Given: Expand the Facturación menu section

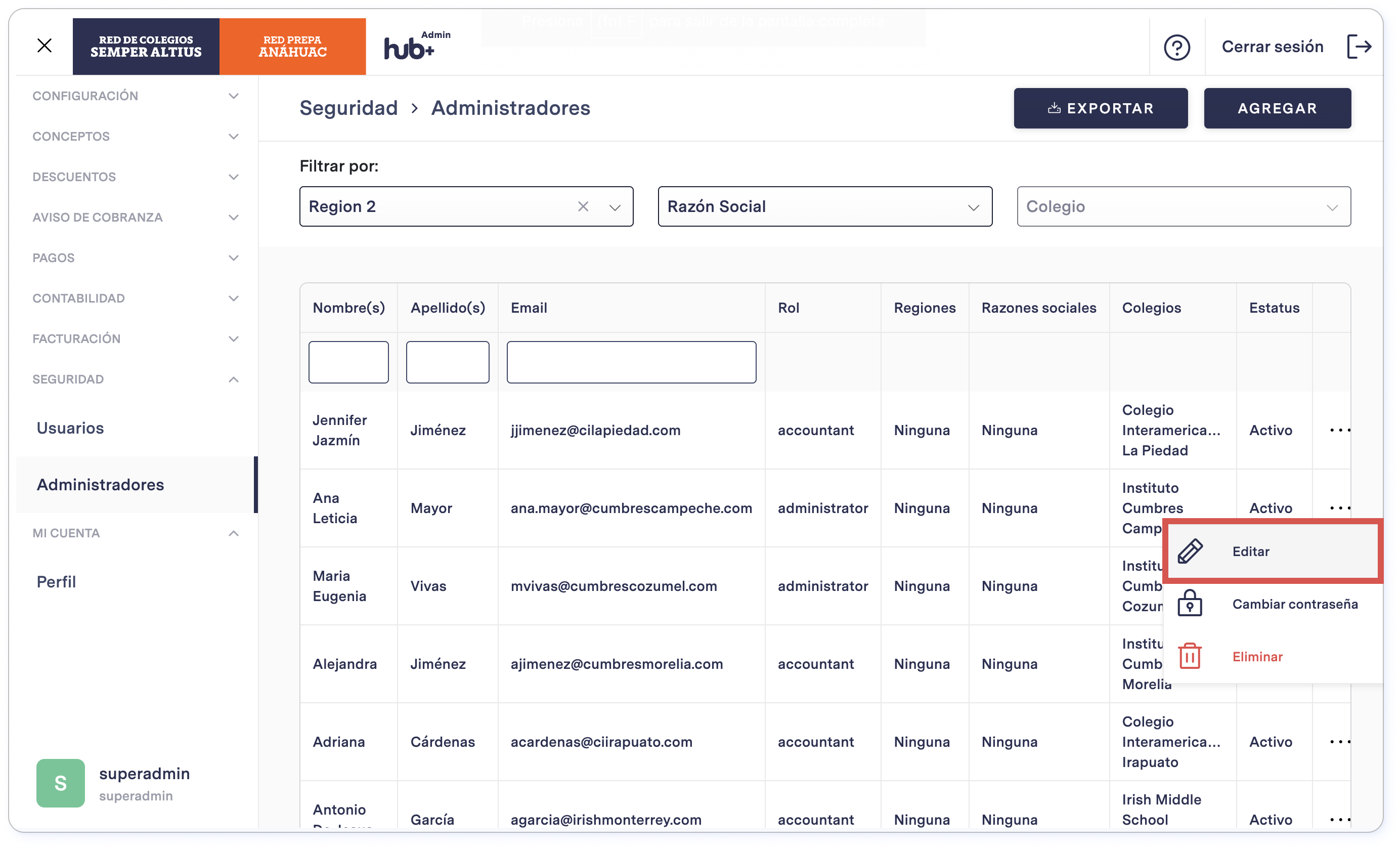Looking at the screenshot, I should click(137, 338).
